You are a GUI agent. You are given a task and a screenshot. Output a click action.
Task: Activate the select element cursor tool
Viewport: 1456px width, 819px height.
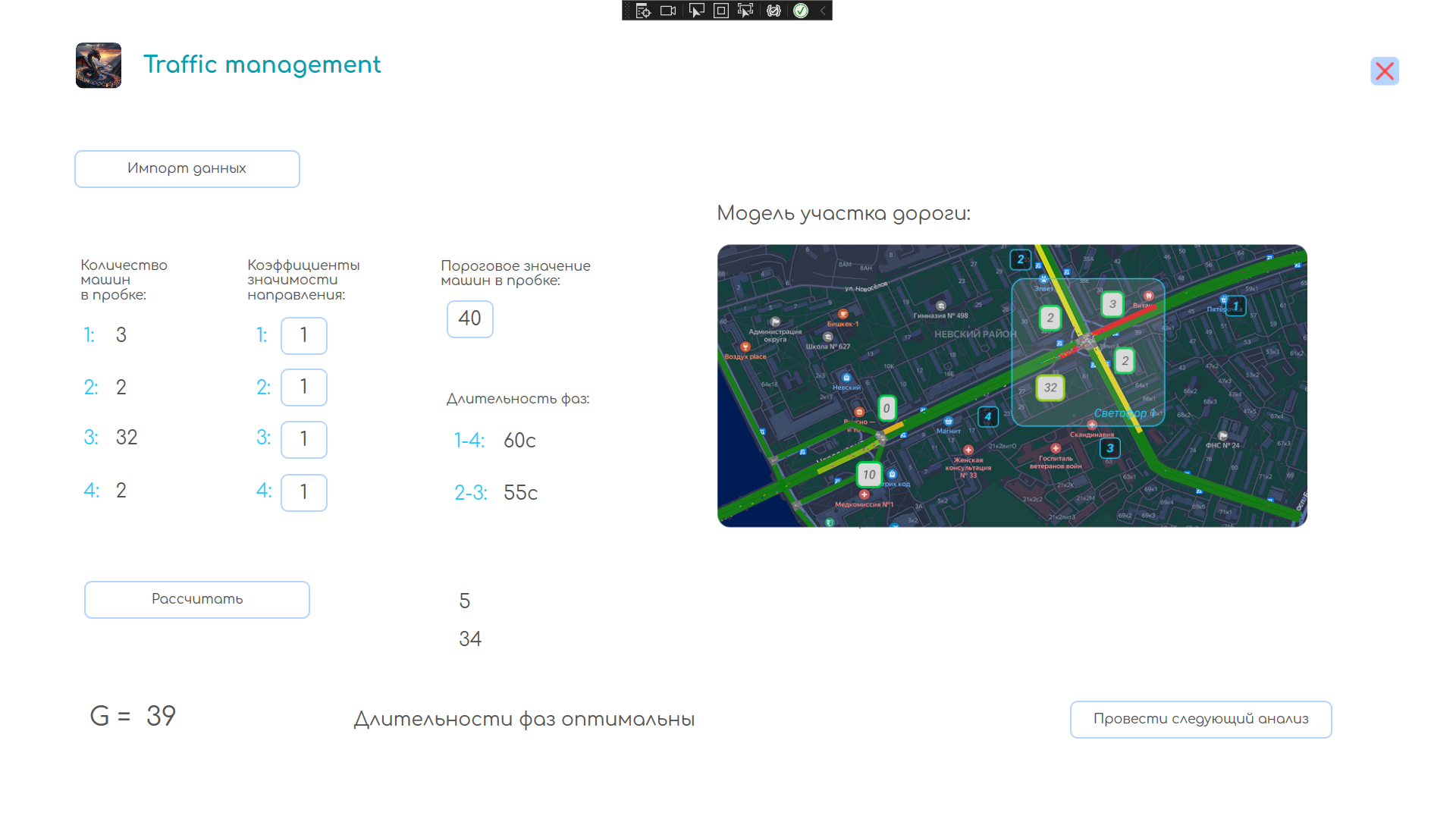coord(696,11)
